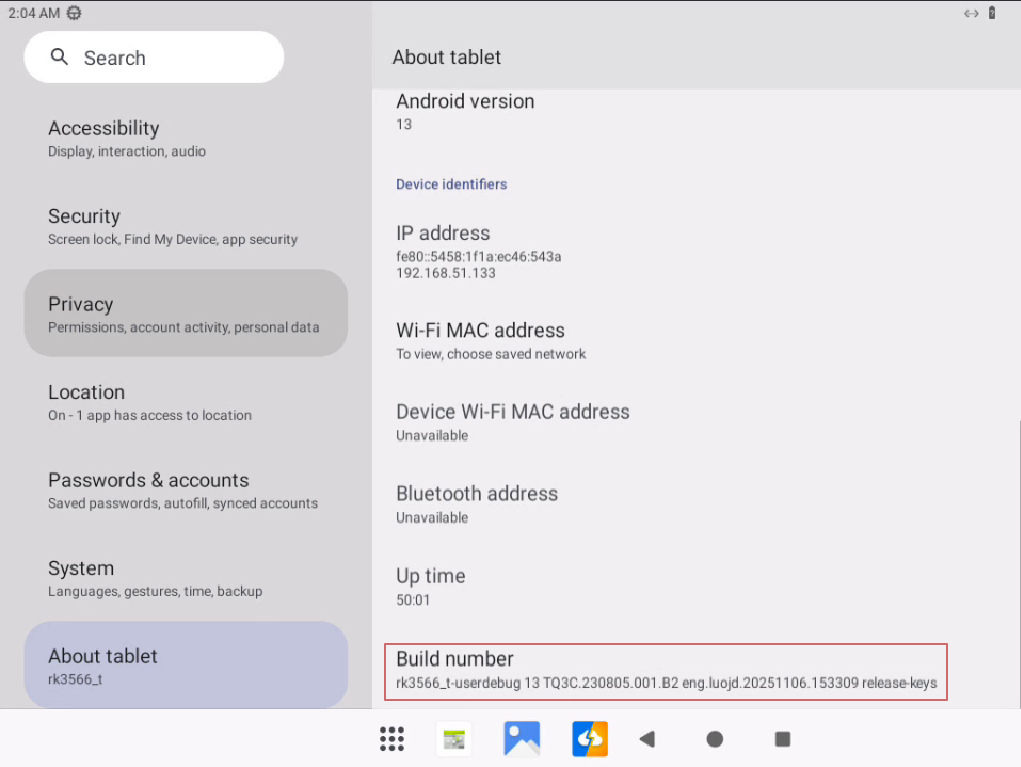Launch the blue-orange cloud lightning app
Image resolution: width=1021 pixels, height=767 pixels.
click(x=590, y=739)
